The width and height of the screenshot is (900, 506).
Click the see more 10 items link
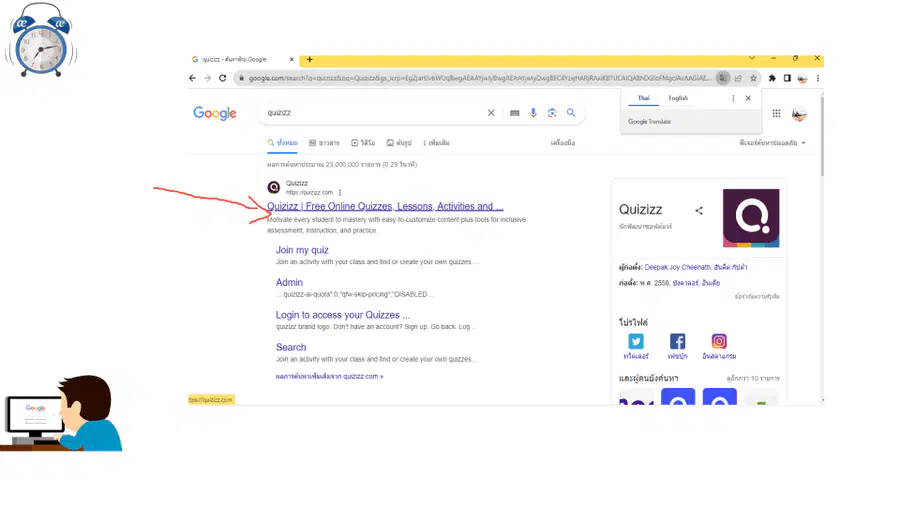click(752, 379)
